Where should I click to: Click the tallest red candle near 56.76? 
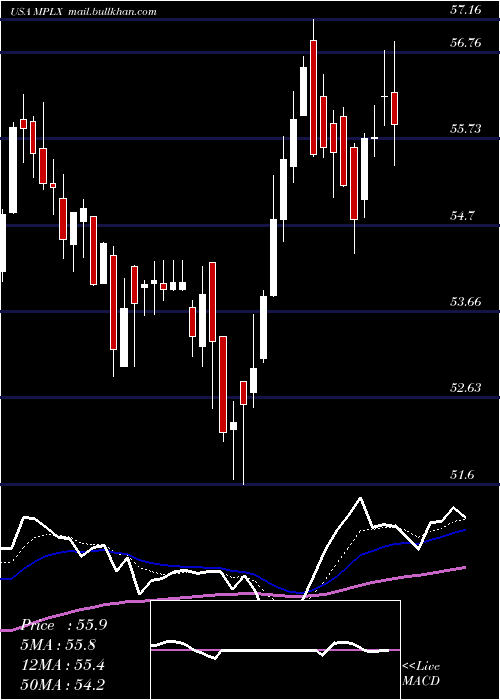point(313,97)
